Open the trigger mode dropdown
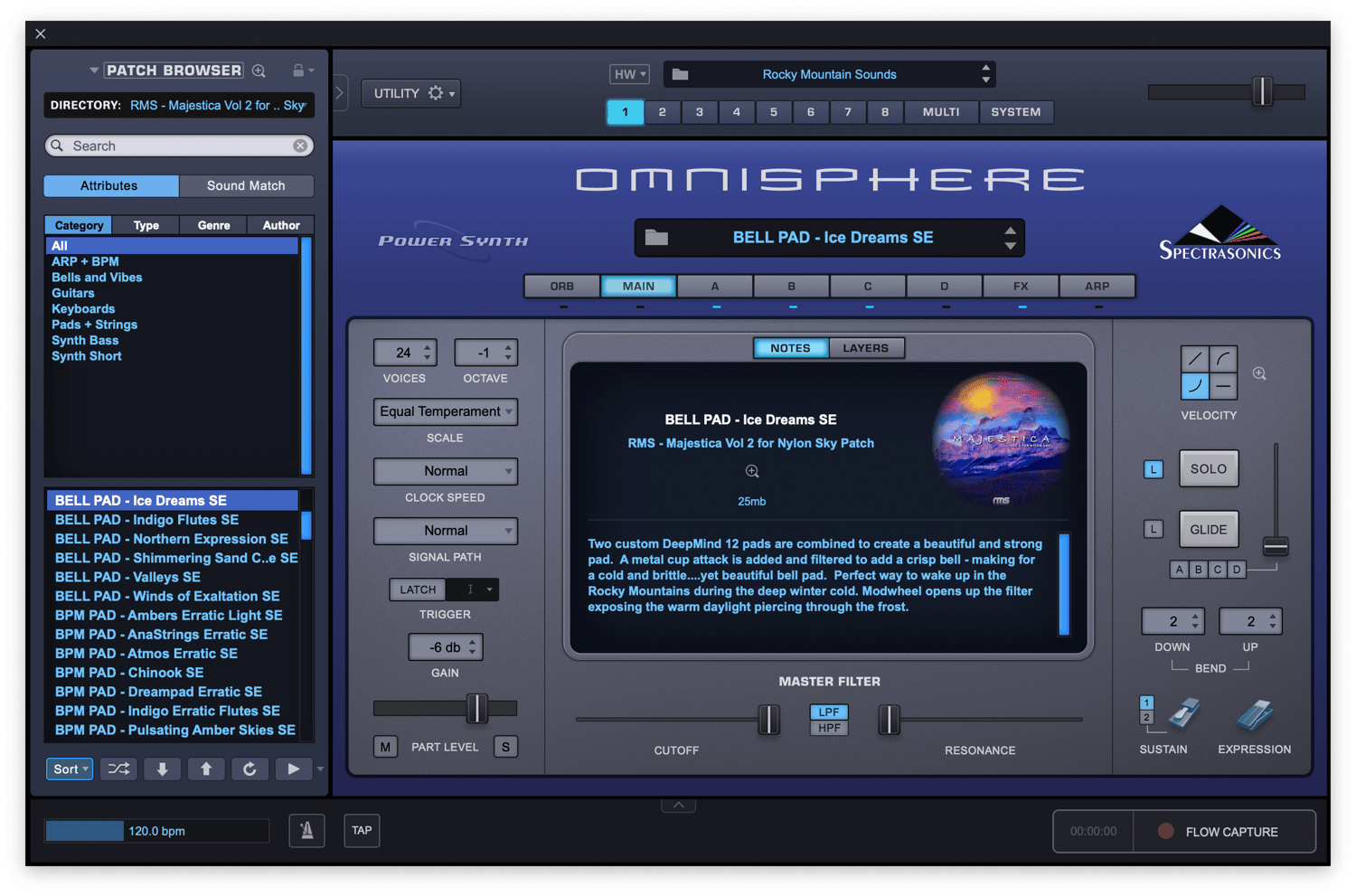Image resolution: width=1356 pixels, height=896 pixels. click(472, 589)
